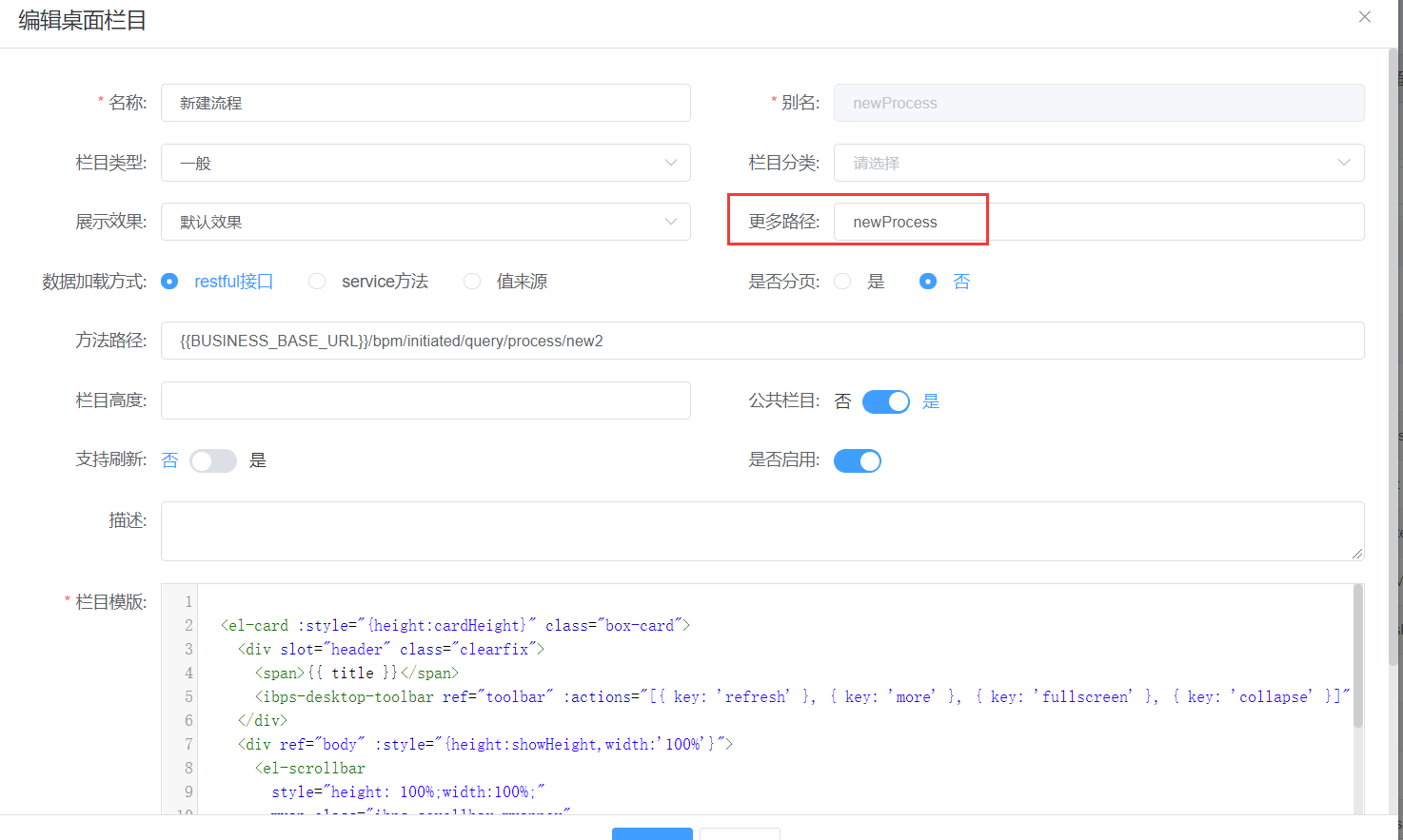Image resolution: width=1403 pixels, height=840 pixels.
Task: Close the 编辑桌面栏目 dialog
Action: [1364, 17]
